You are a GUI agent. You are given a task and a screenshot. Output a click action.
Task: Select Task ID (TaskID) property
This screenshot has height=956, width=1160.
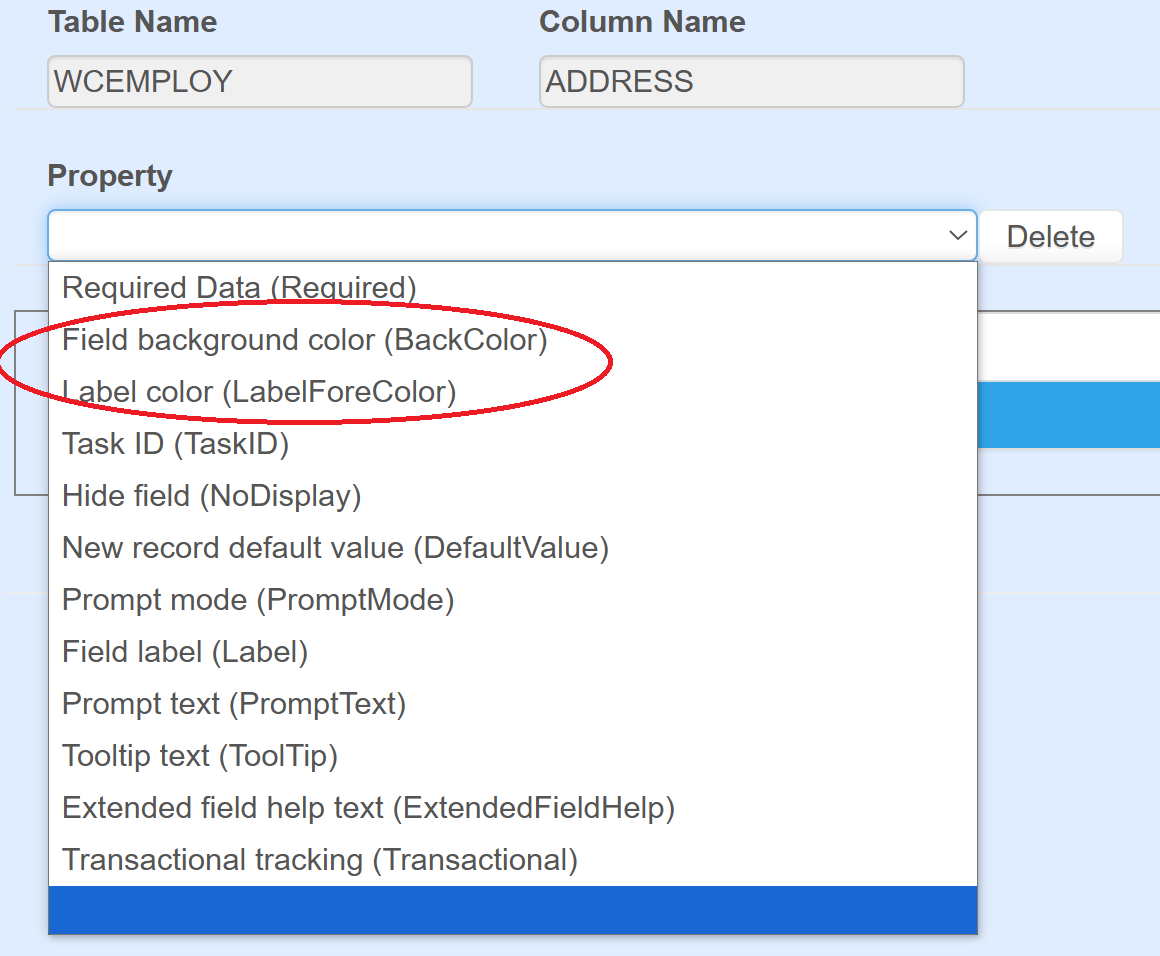tap(176, 444)
